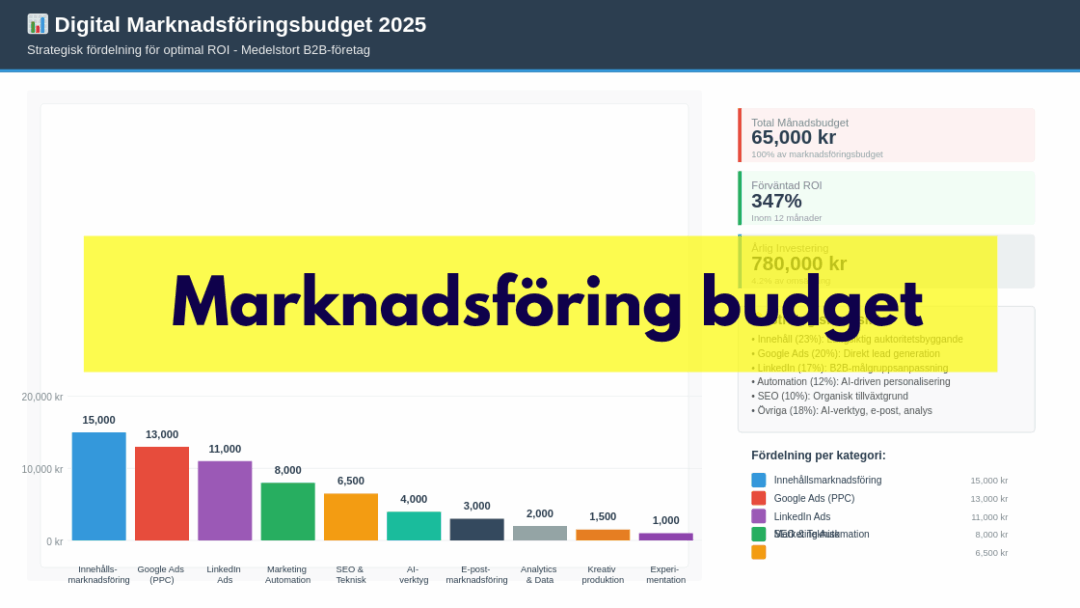Click the LinkedIn Ads legend label
This screenshot has width=1080, height=608.
tap(802, 516)
